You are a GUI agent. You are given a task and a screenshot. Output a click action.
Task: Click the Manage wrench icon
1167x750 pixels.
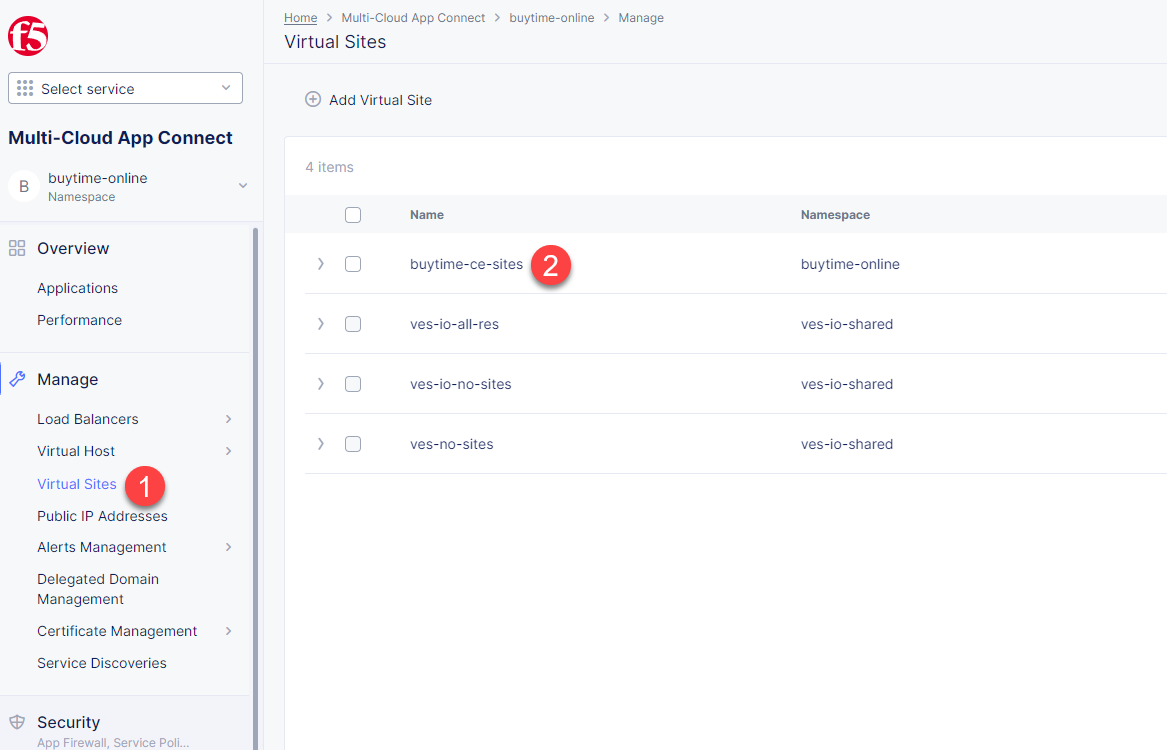coord(17,379)
